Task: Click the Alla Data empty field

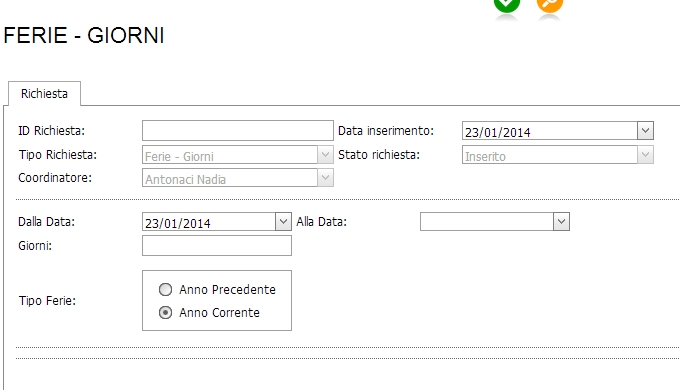Action: click(487, 222)
